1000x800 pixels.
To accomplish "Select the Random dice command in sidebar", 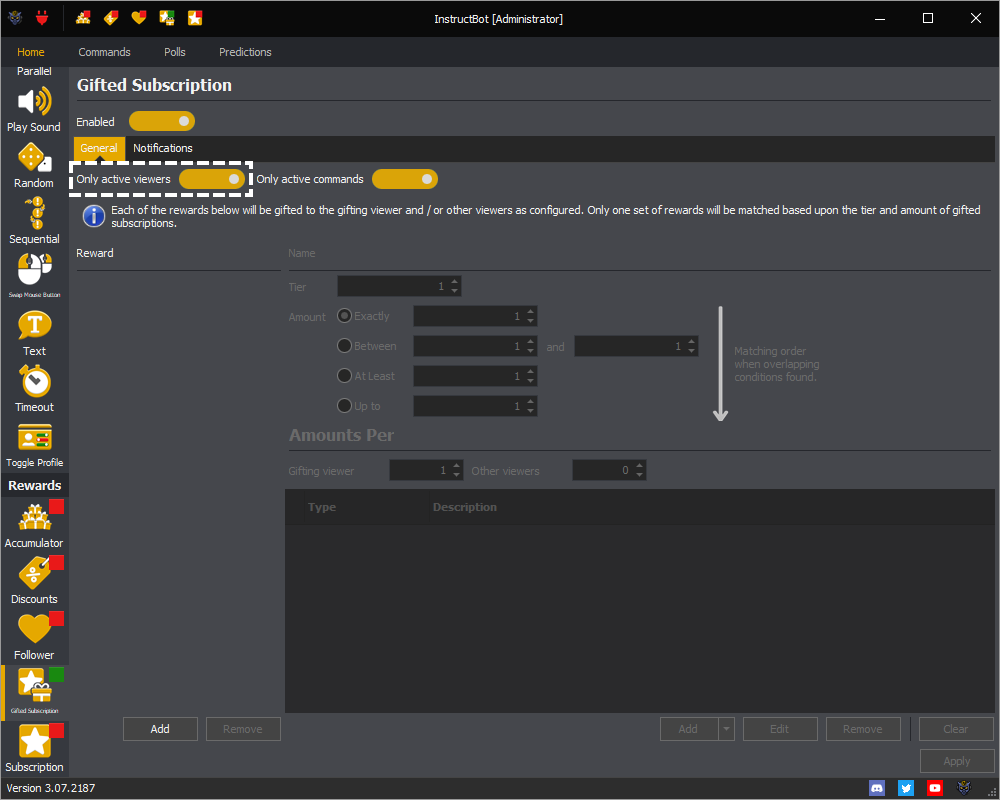I will (34, 166).
